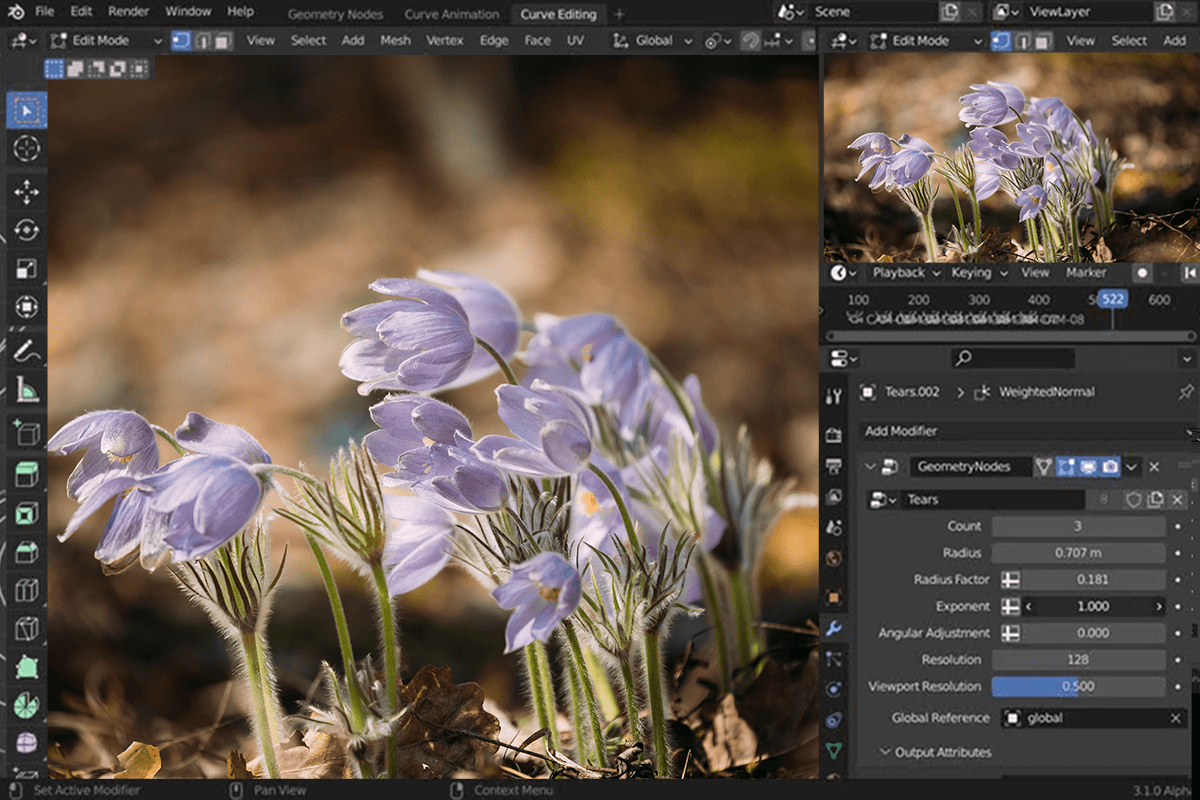
Task: Toggle the GeometryNodes render camera visibility
Action: tap(1110, 466)
